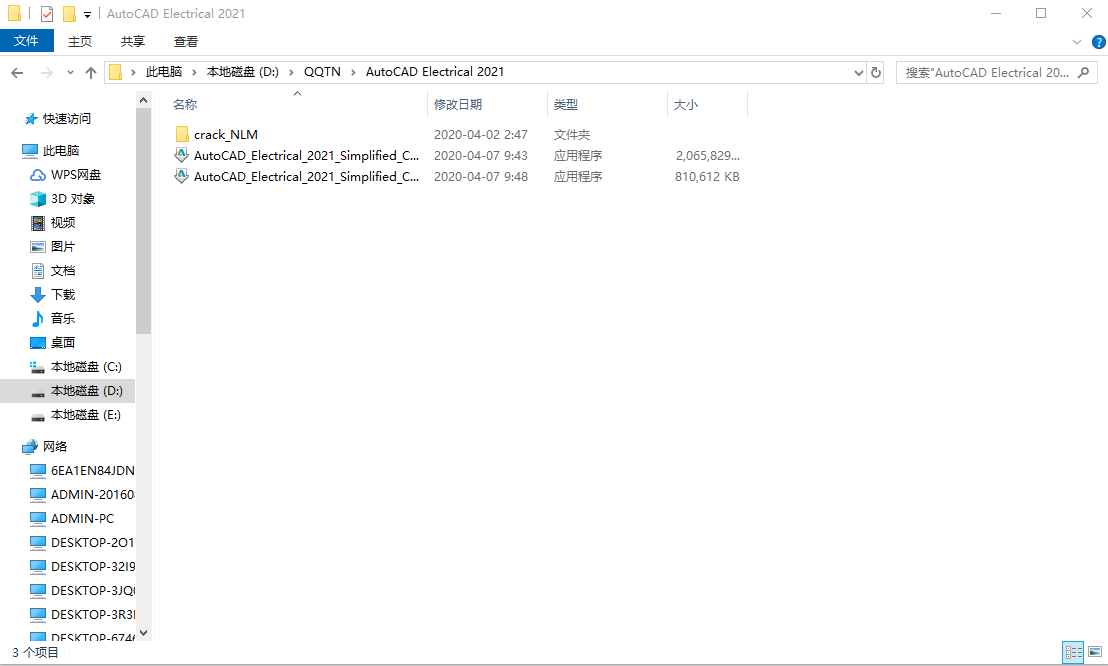The height and width of the screenshot is (666, 1108).
Task: Click properties icon in quick access toolbar
Action: pyautogui.click(x=47, y=13)
